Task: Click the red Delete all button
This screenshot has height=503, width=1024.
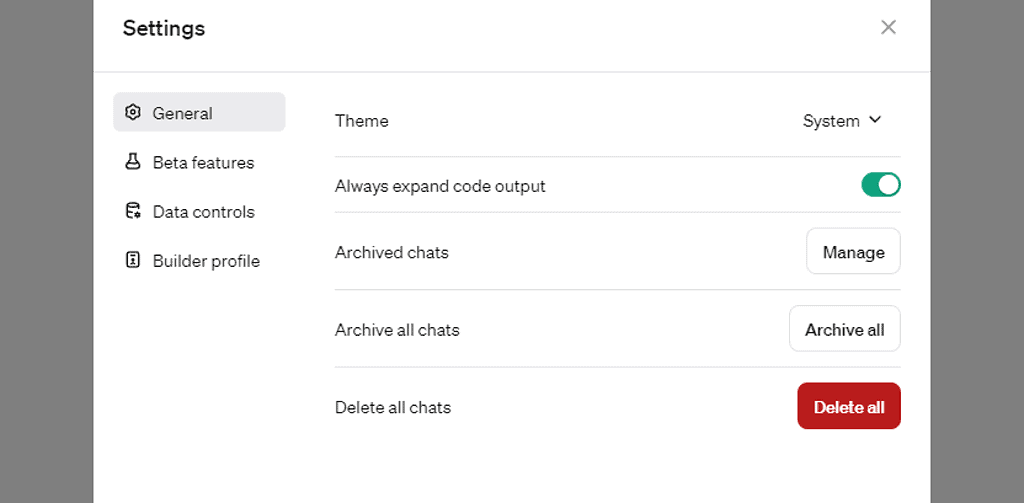Action: coord(848,406)
